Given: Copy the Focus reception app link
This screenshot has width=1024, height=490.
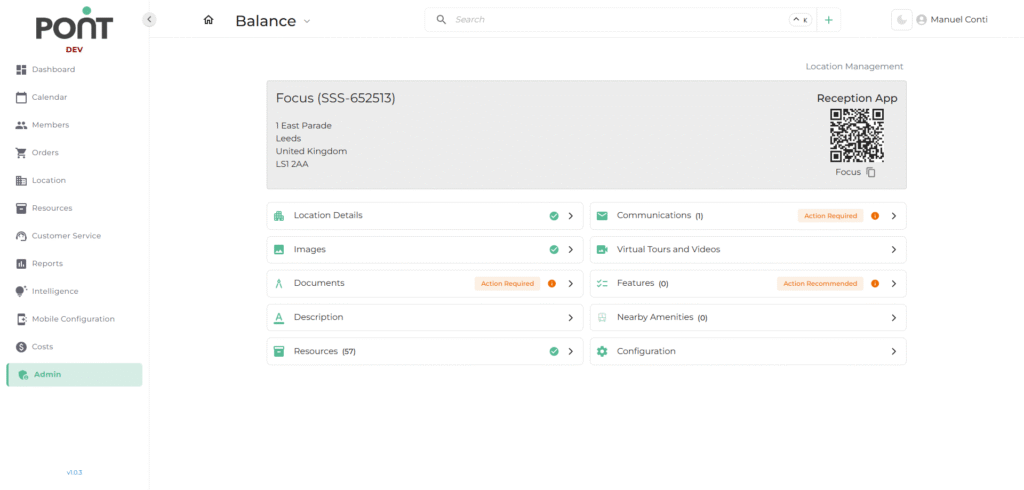Looking at the screenshot, I should pyautogui.click(x=871, y=172).
